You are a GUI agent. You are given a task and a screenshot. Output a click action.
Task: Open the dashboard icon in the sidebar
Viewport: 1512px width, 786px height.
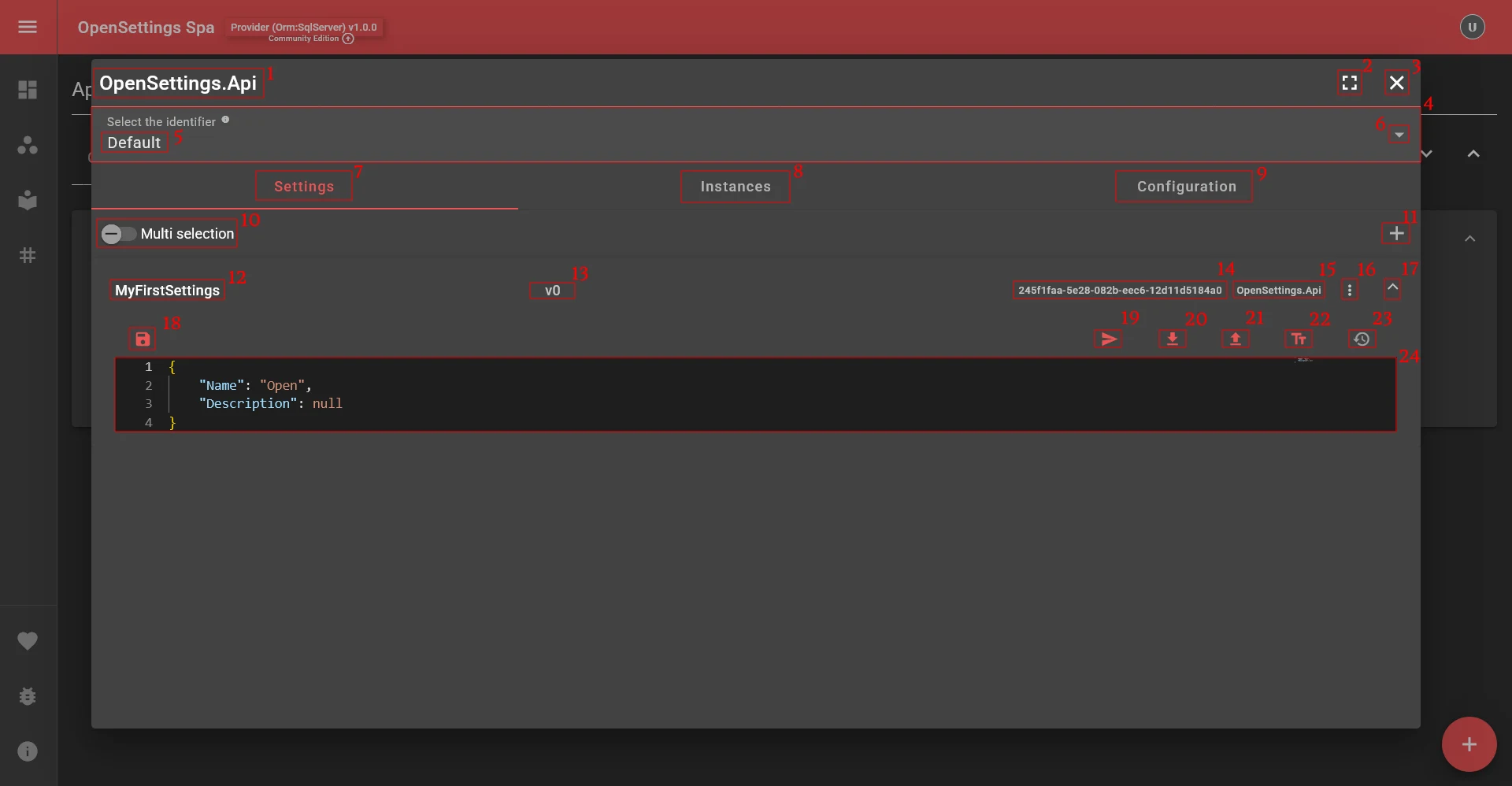click(x=28, y=90)
